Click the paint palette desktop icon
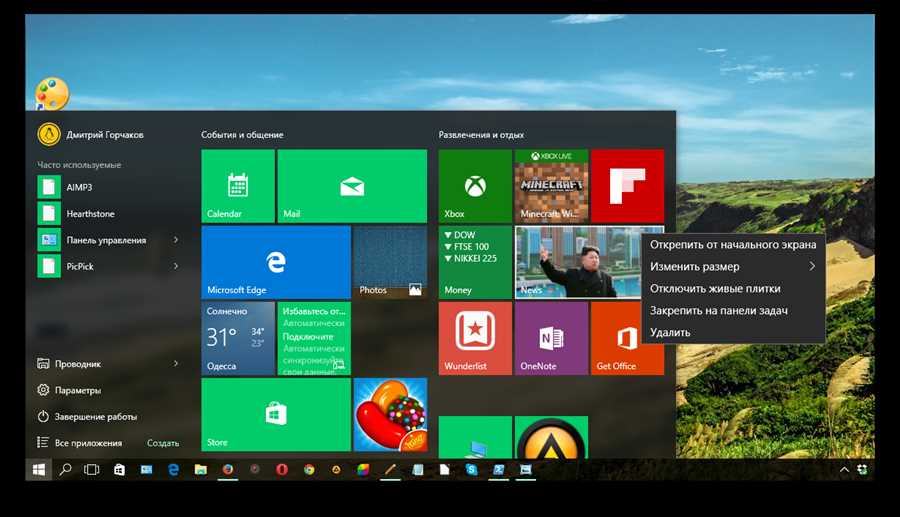 52,94
